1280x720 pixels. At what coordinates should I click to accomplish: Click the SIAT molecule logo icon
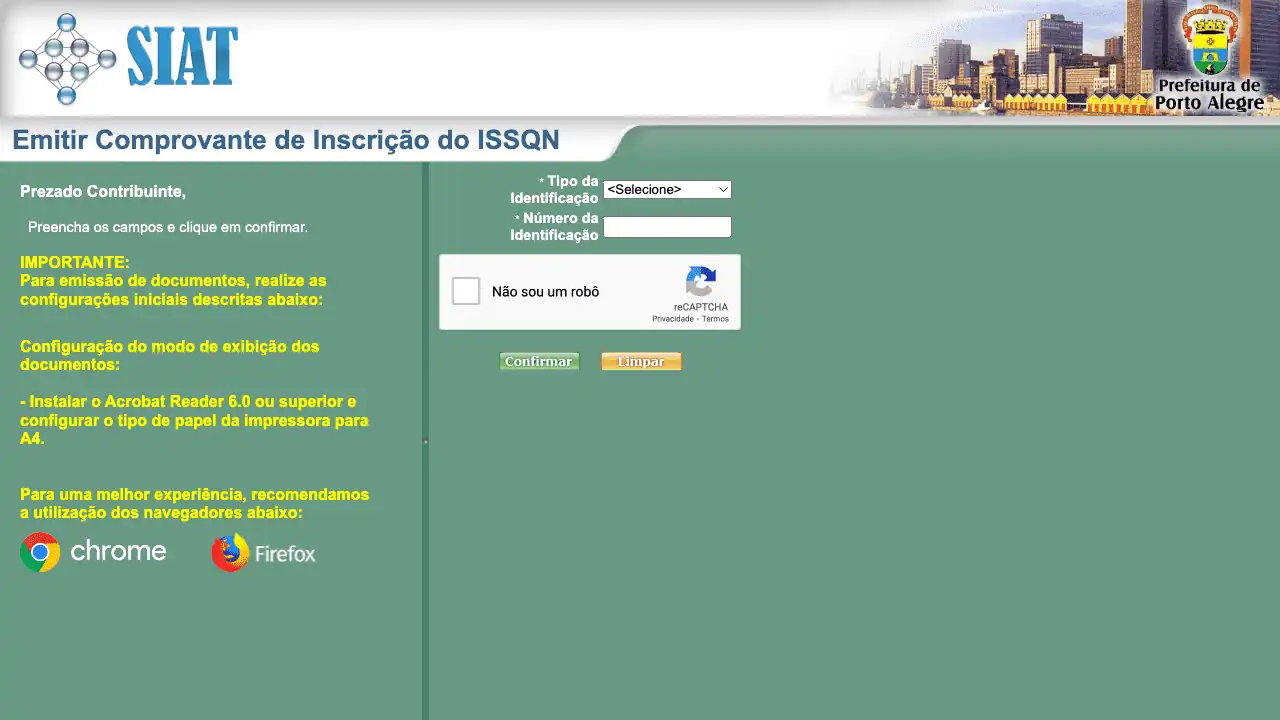point(67,59)
